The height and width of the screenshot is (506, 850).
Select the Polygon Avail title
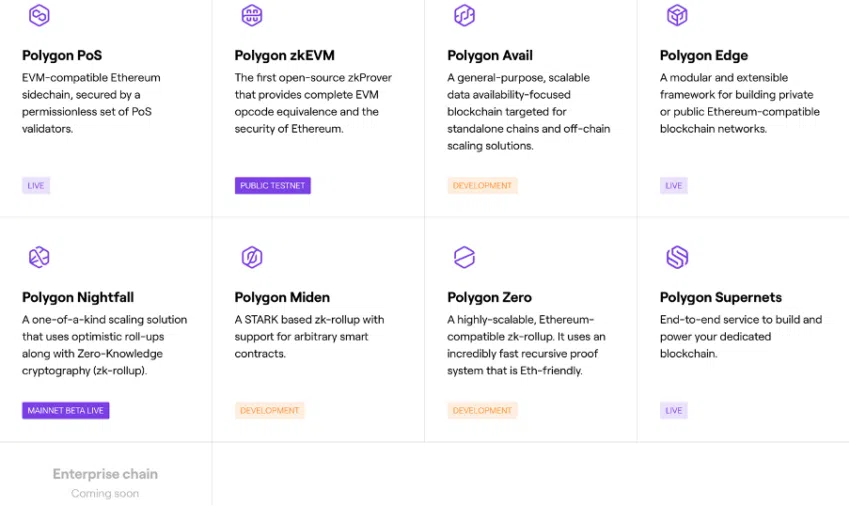490,55
